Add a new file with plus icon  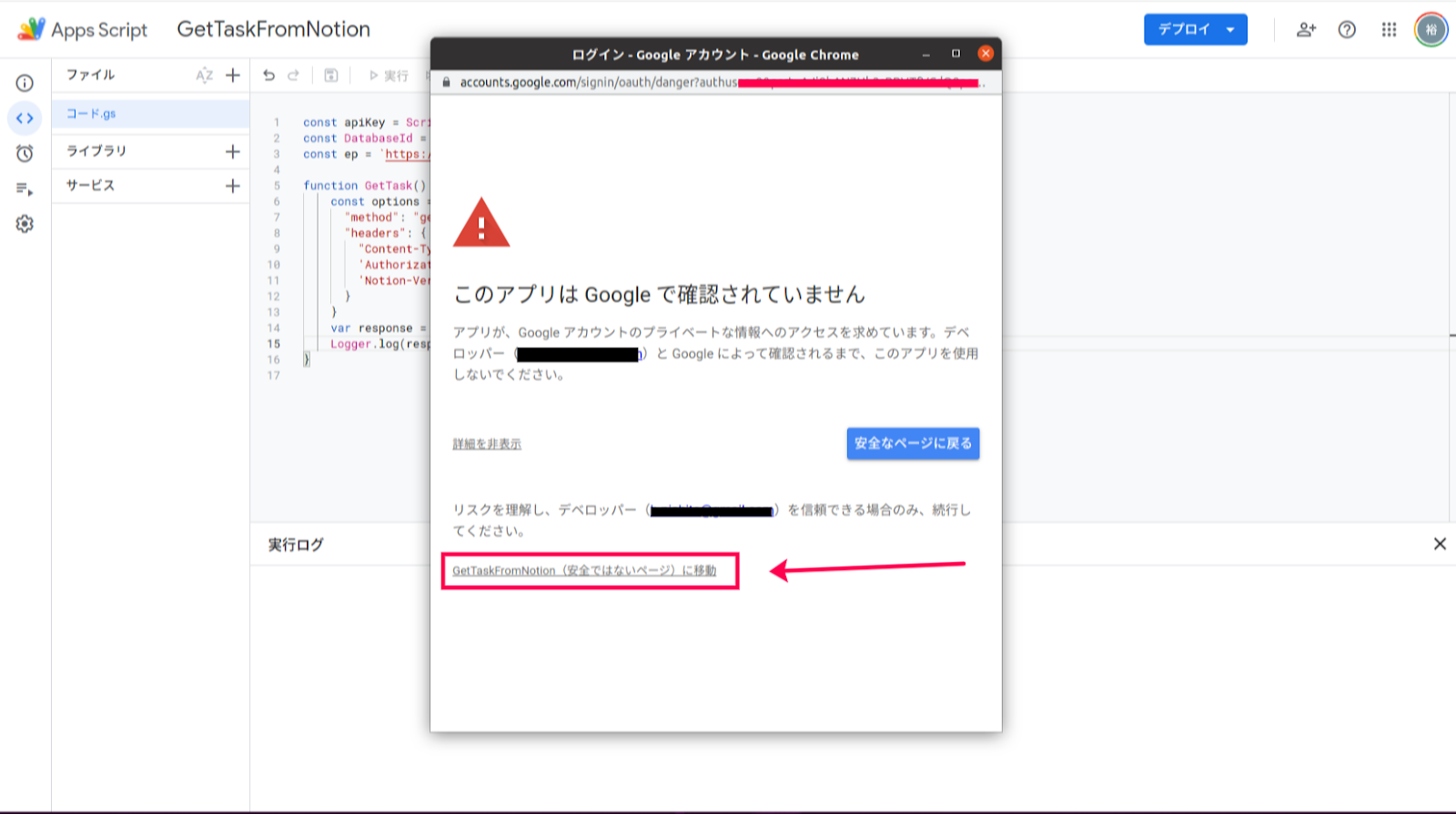click(233, 76)
